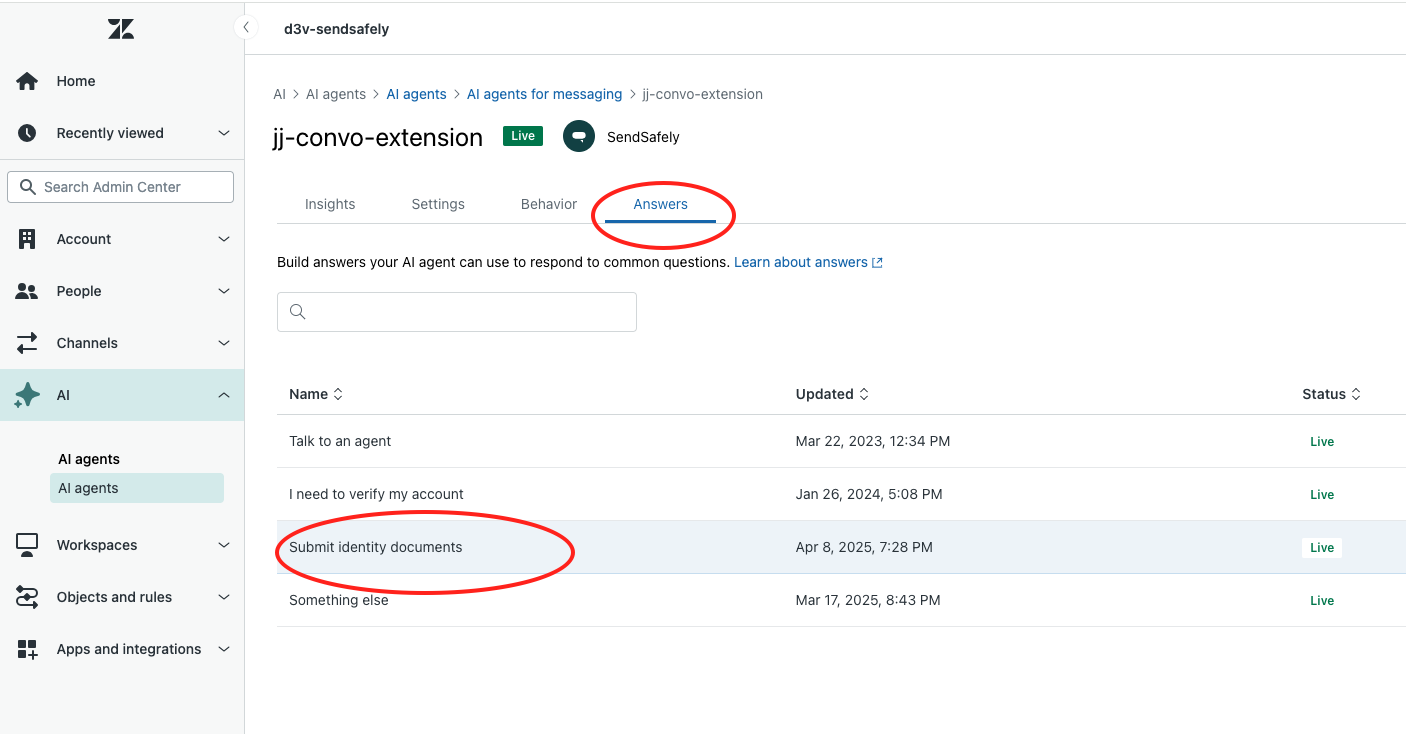Viewport: 1406px width, 734px height.
Task: Open AI agents for messaging breadcrumb
Action: click(544, 94)
